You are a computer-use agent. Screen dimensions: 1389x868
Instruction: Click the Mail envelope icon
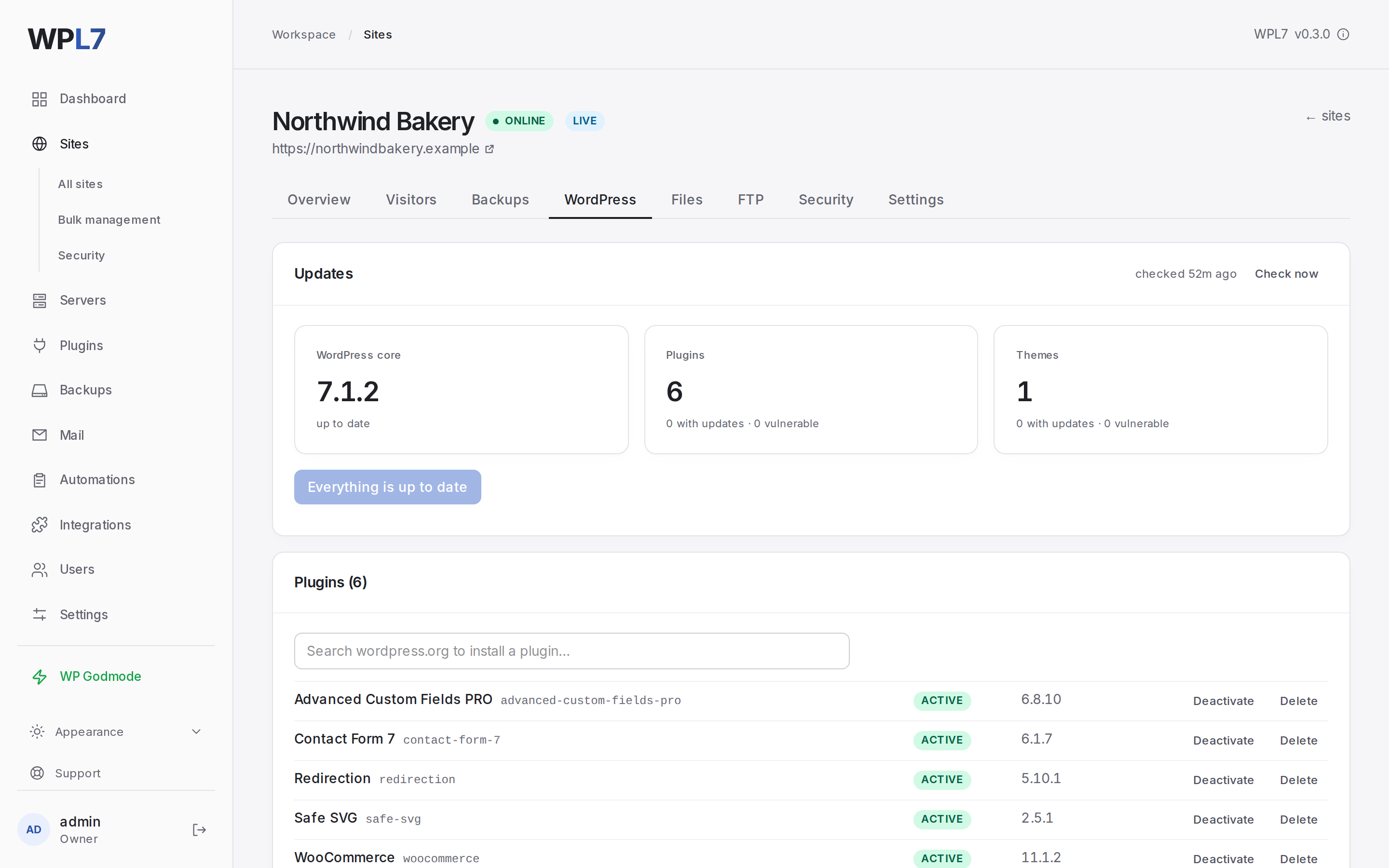pyautogui.click(x=39, y=435)
